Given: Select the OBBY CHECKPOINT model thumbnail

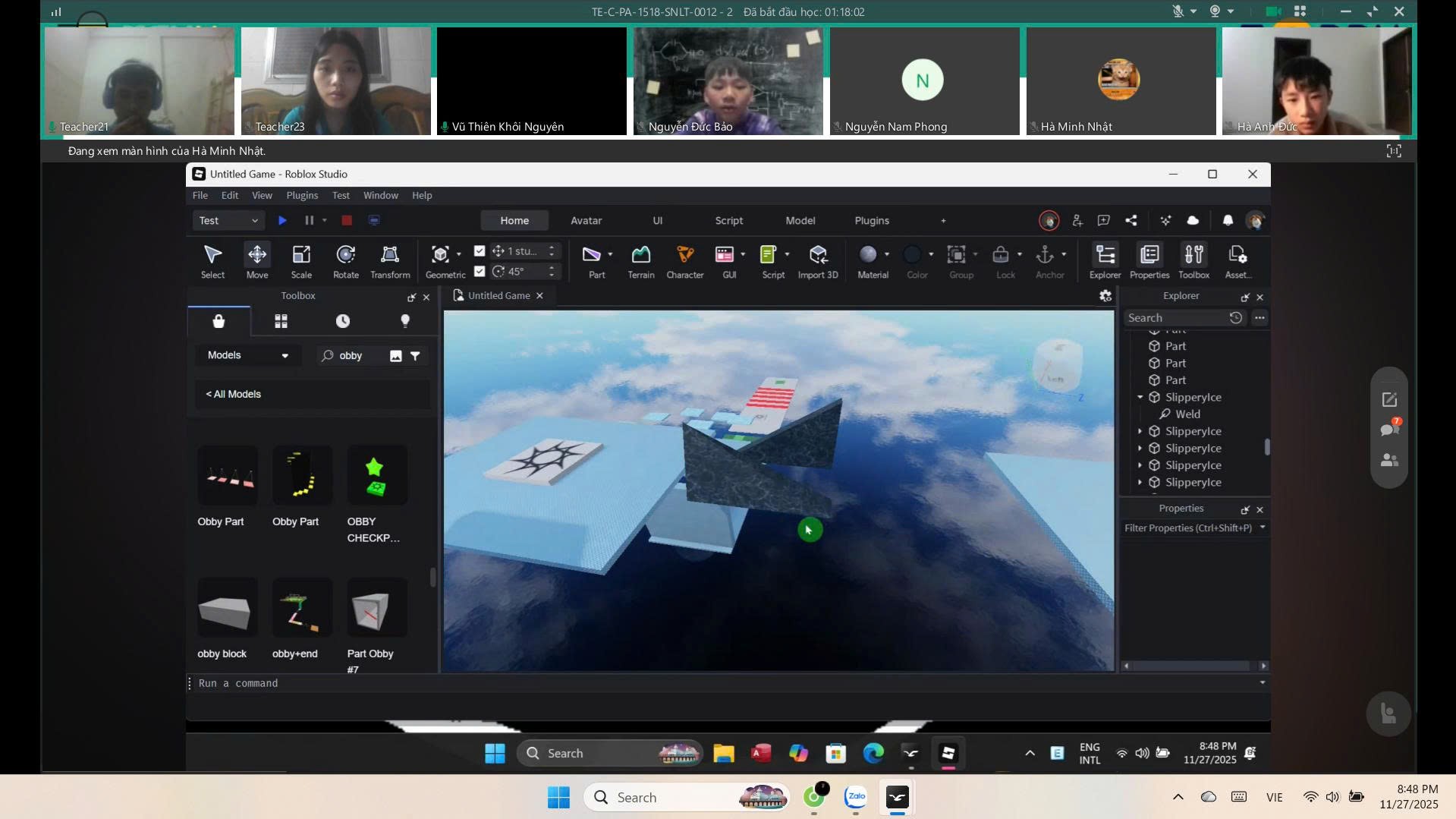Looking at the screenshot, I should tap(377, 476).
